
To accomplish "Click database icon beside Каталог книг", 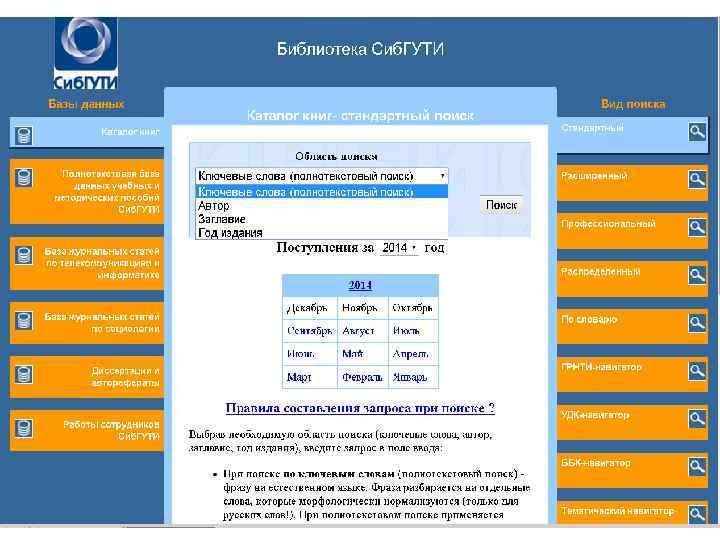I will [23, 135].
